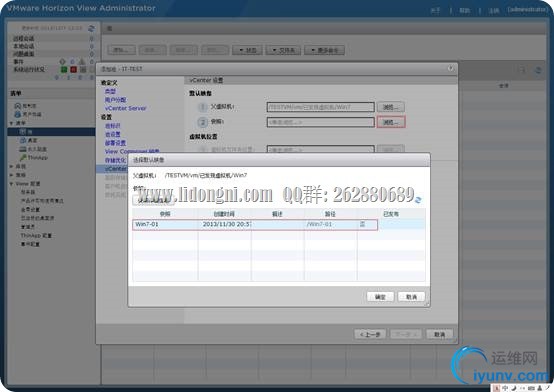
Task: Open the vCenter Server wizard step
Action: pyautogui.click(x=125, y=108)
